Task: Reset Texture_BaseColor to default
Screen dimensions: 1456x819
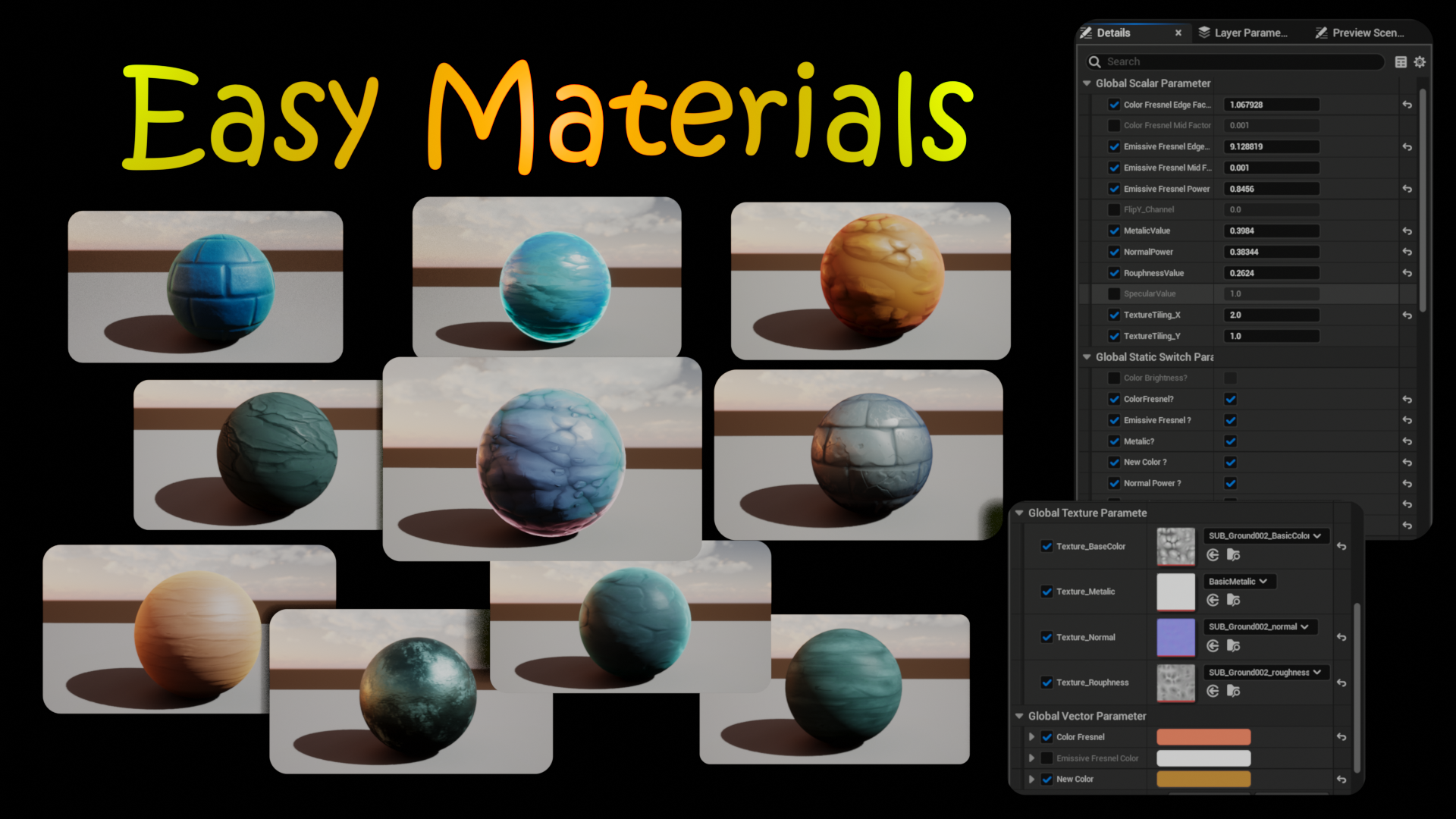Action: pyautogui.click(x=1341, y=546)
